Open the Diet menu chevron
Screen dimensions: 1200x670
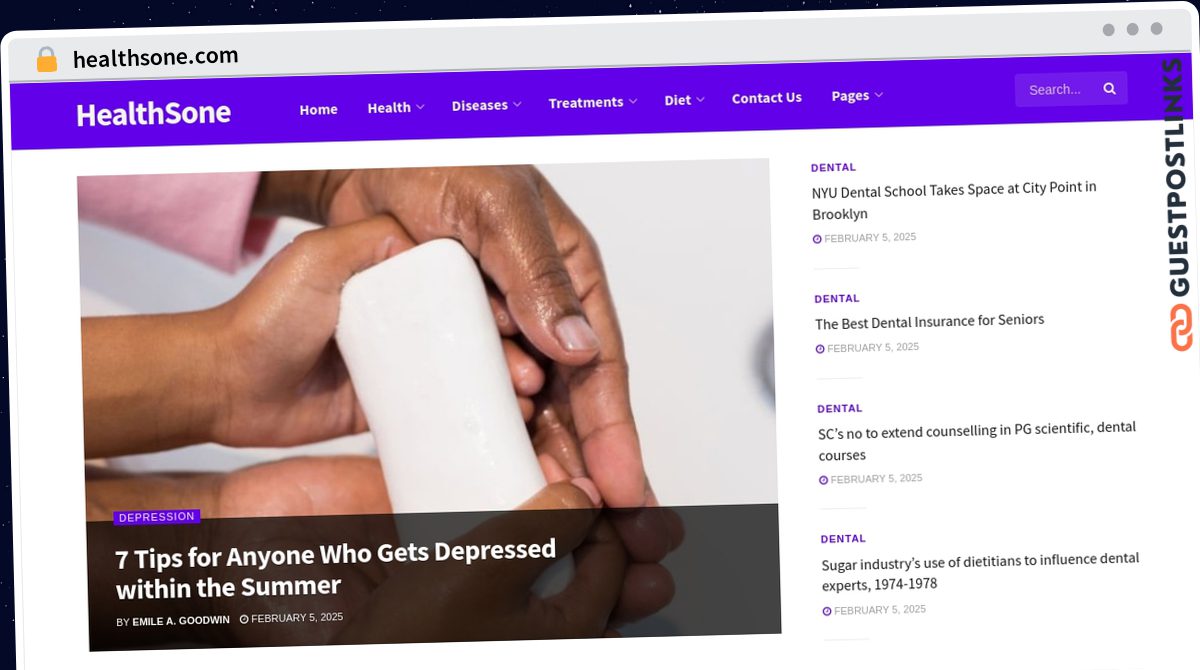[x=700, y=99]
